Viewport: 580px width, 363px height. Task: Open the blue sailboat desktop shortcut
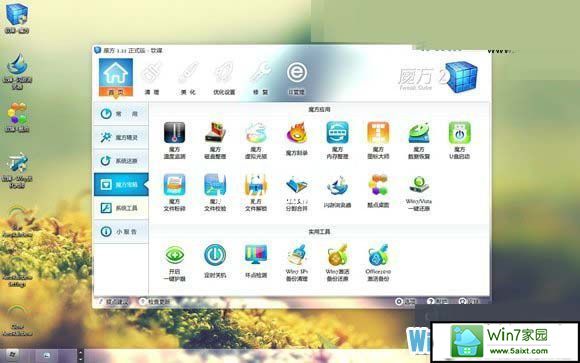pyautogui.click(x=17, y=70)
